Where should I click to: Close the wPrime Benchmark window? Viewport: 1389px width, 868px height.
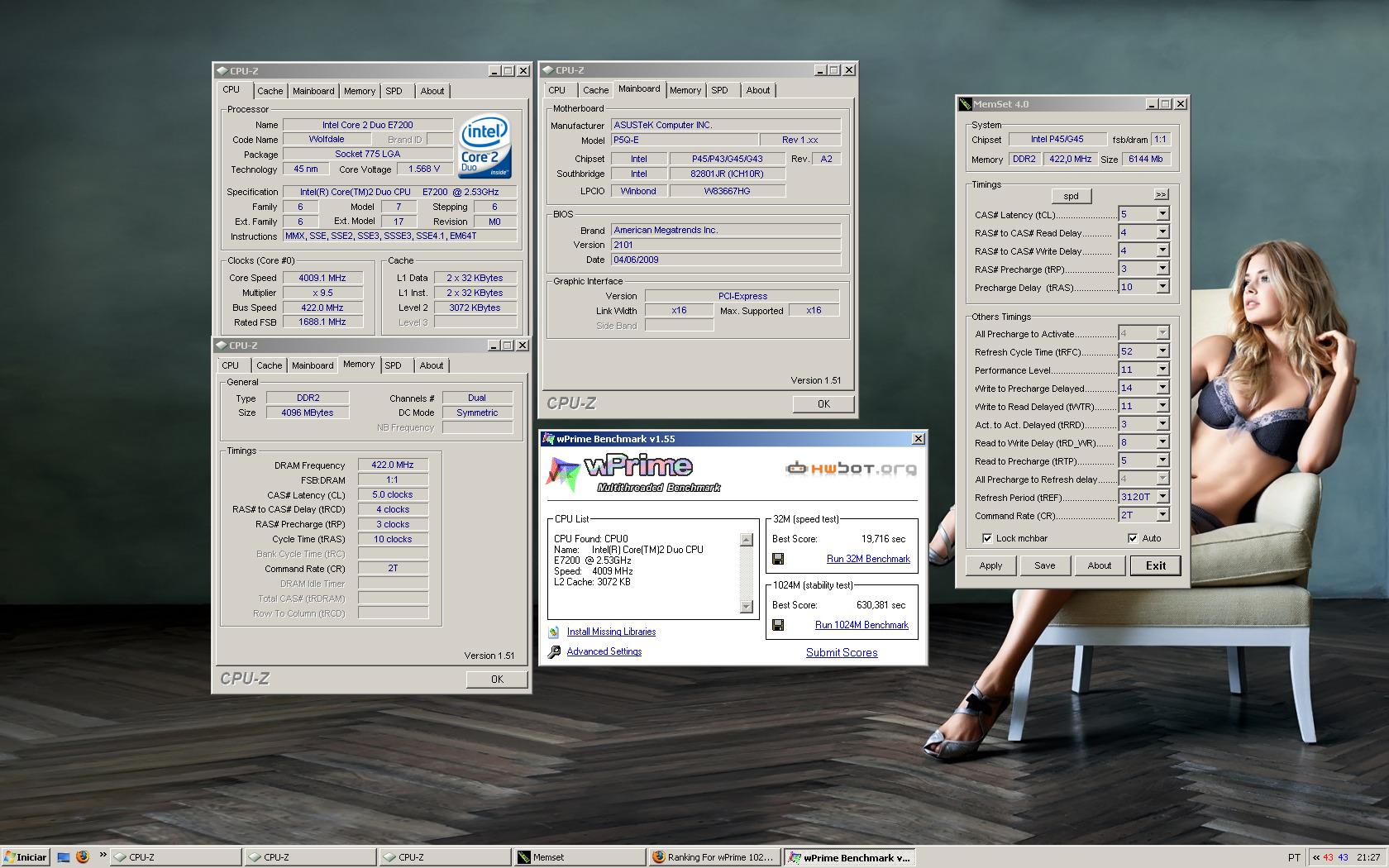(918, 439)
